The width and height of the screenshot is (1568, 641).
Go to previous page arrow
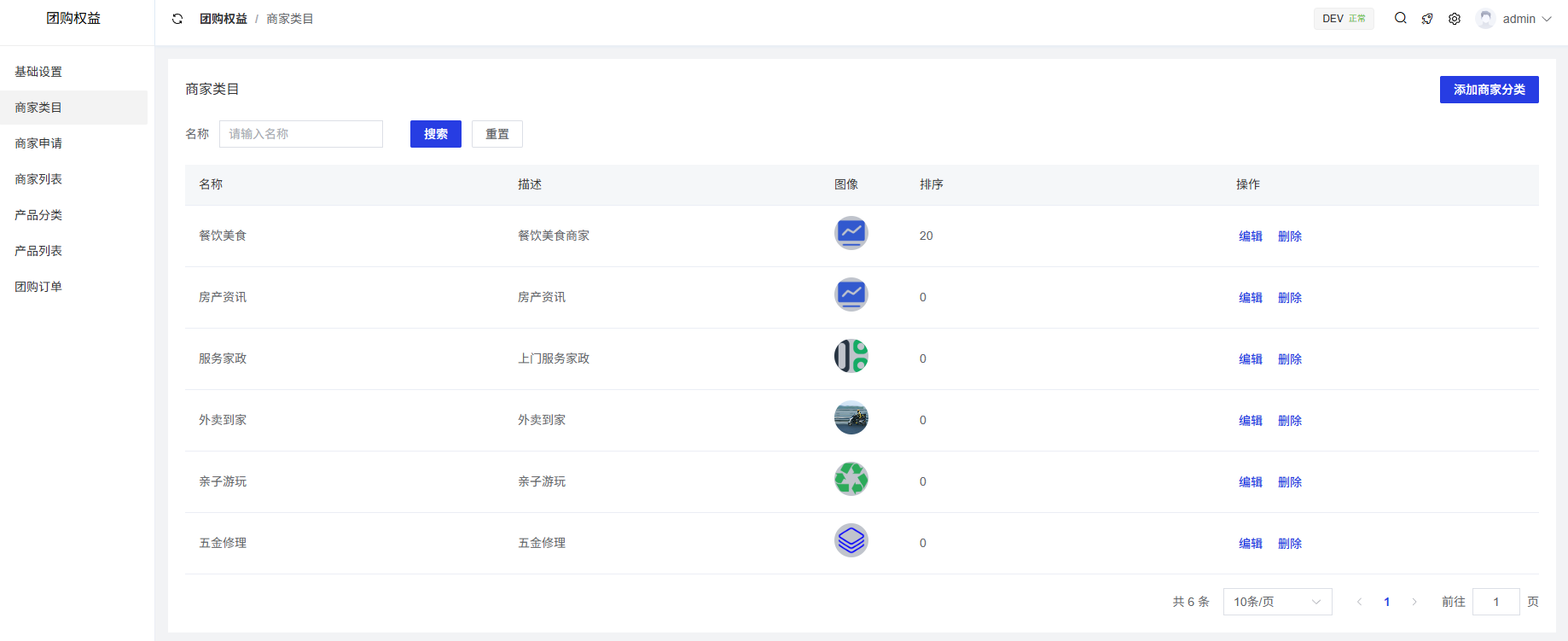(x=1359, y=602)
